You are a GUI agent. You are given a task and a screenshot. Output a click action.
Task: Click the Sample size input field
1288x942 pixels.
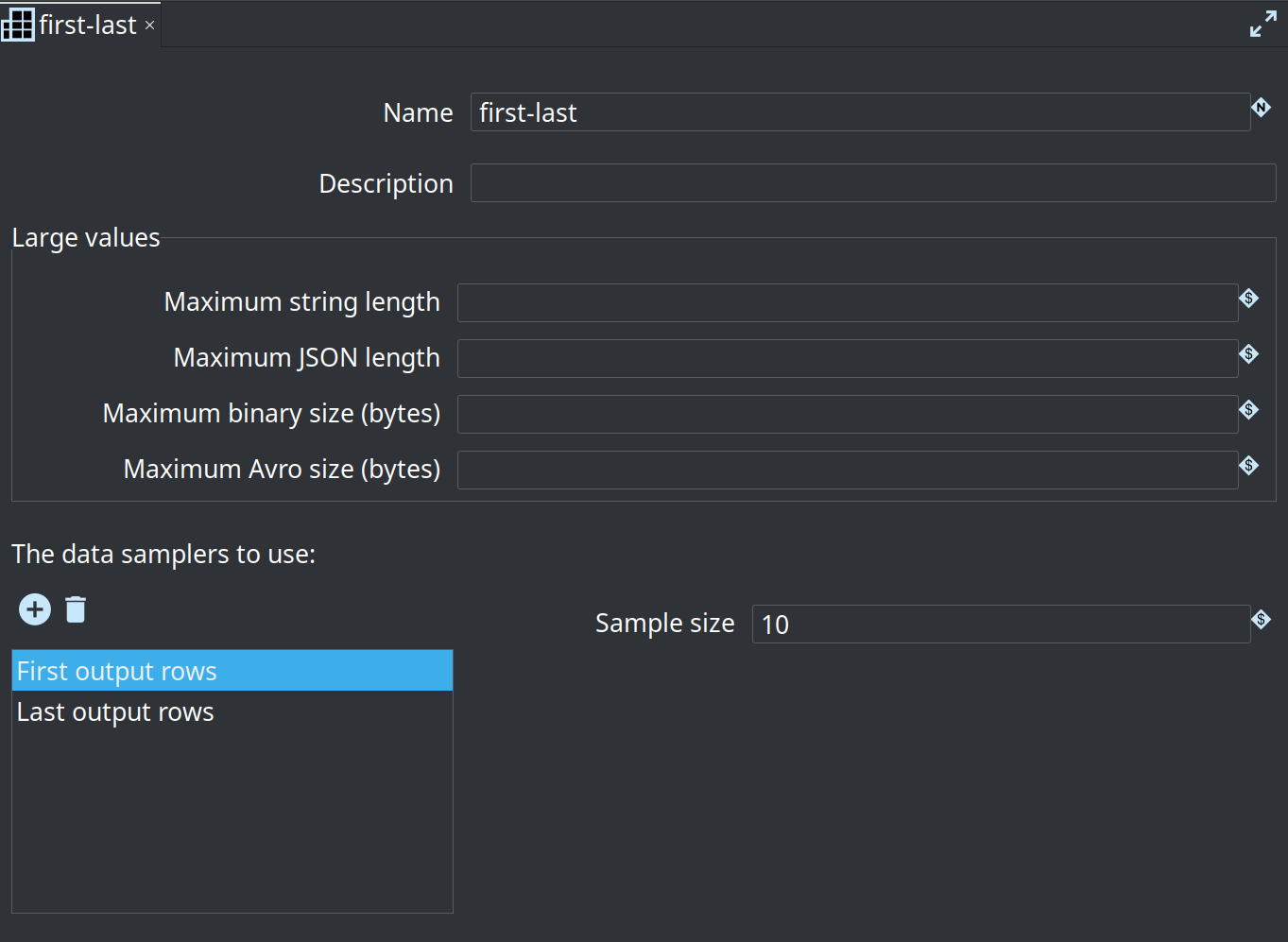click(1001, 625)
